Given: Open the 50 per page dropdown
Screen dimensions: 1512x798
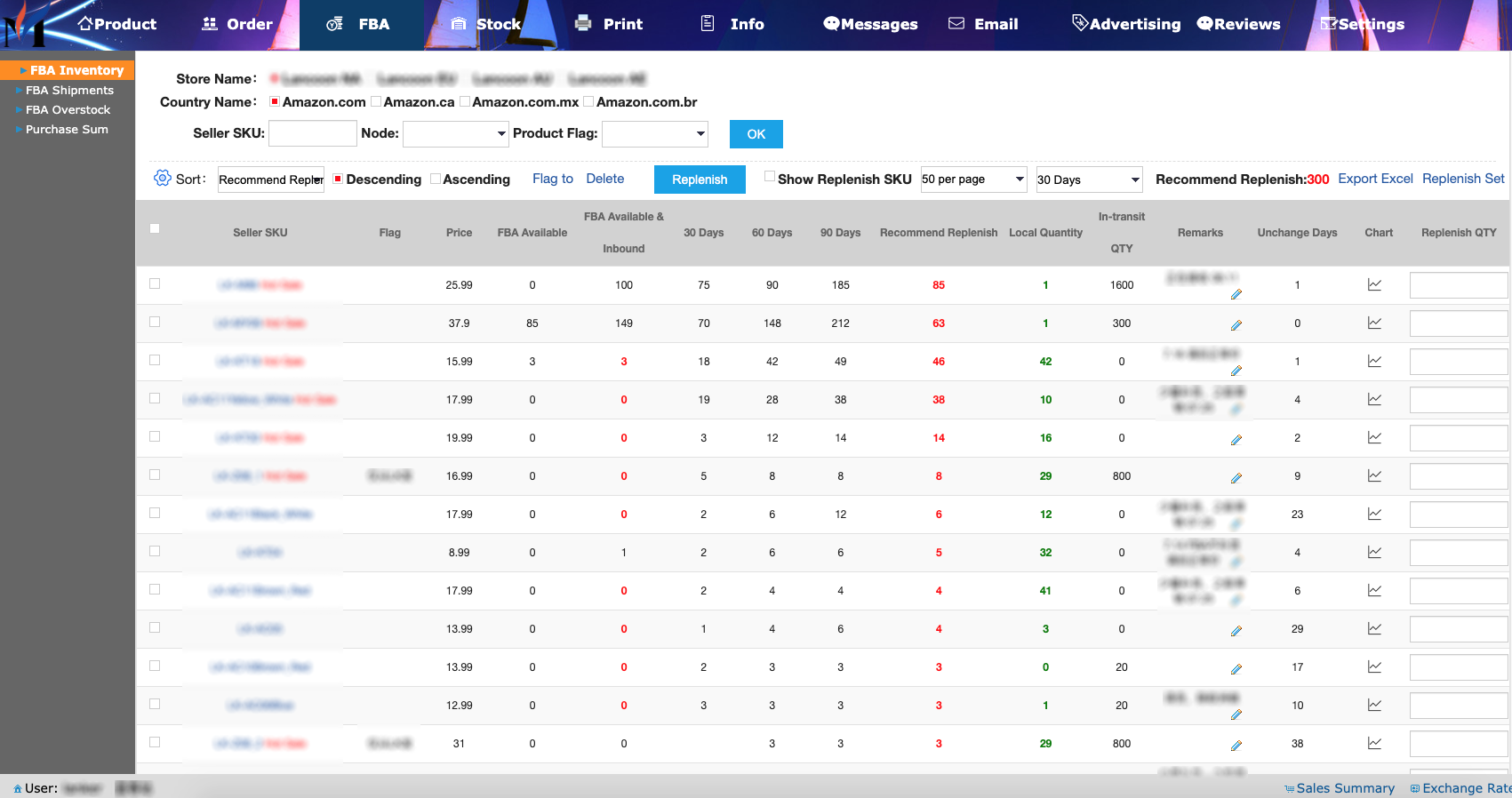Looking at the screenshot, I should (973, 180).
